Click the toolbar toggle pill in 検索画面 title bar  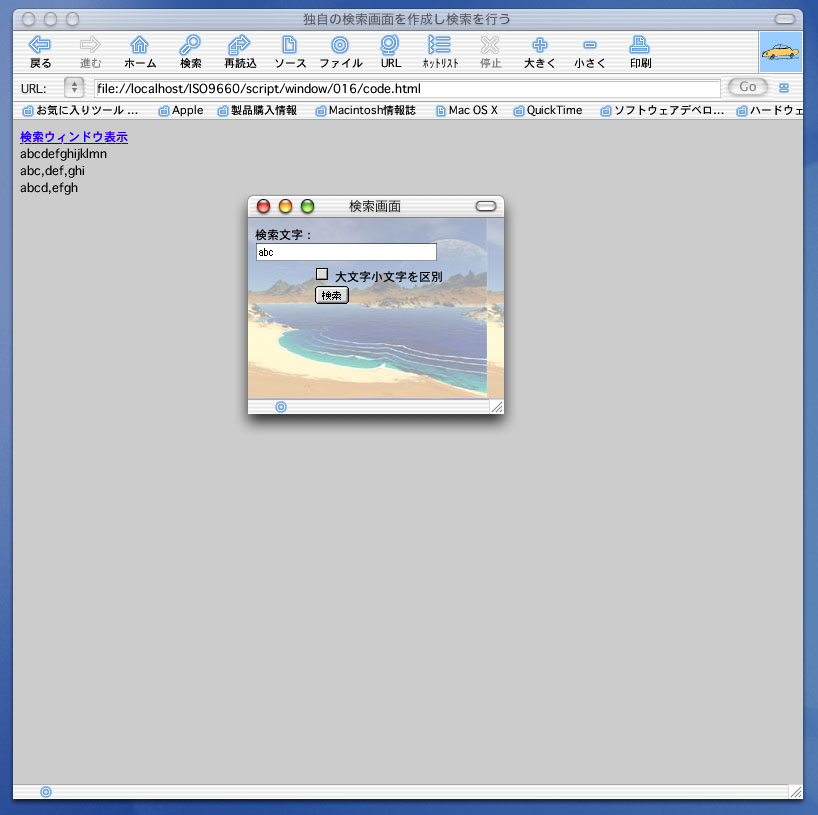click(x=486, y=206)
